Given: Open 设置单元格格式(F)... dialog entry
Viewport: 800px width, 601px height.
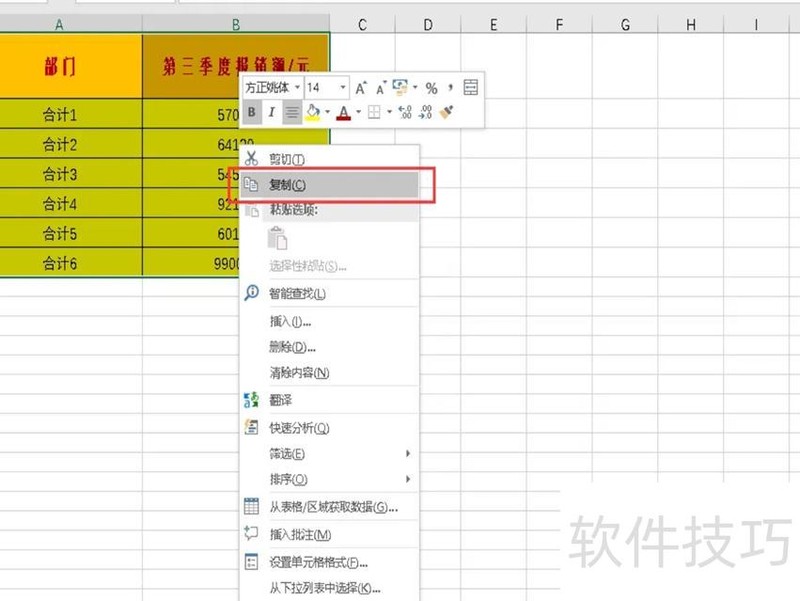Looking at the screenshot, I should coord(330,562).
